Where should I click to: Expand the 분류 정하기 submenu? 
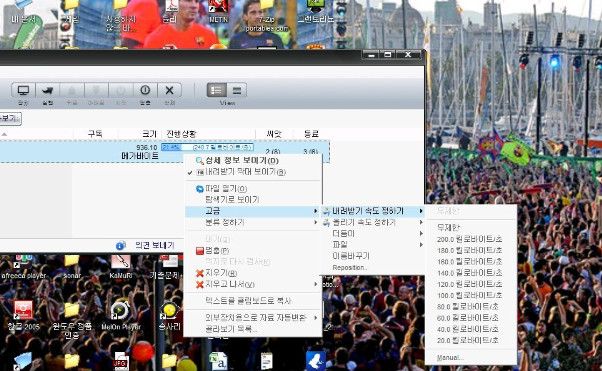[x=253, y=222]
